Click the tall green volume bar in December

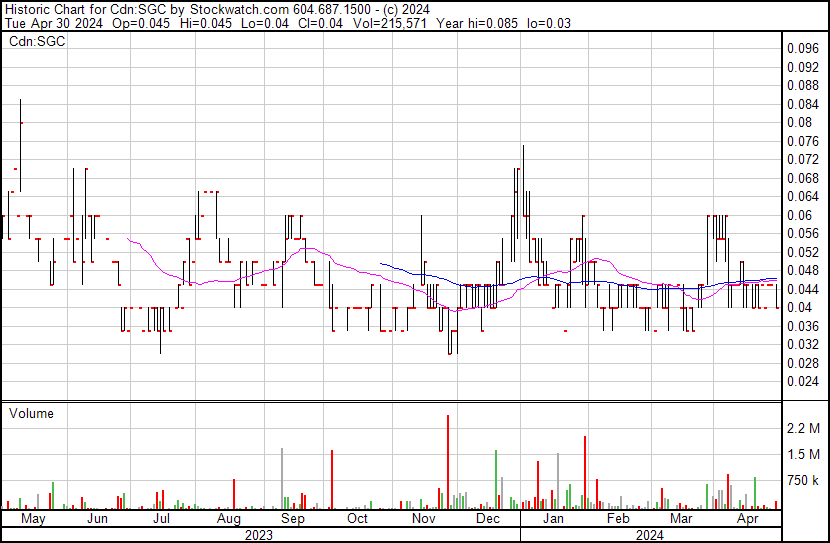pos(496,480)
